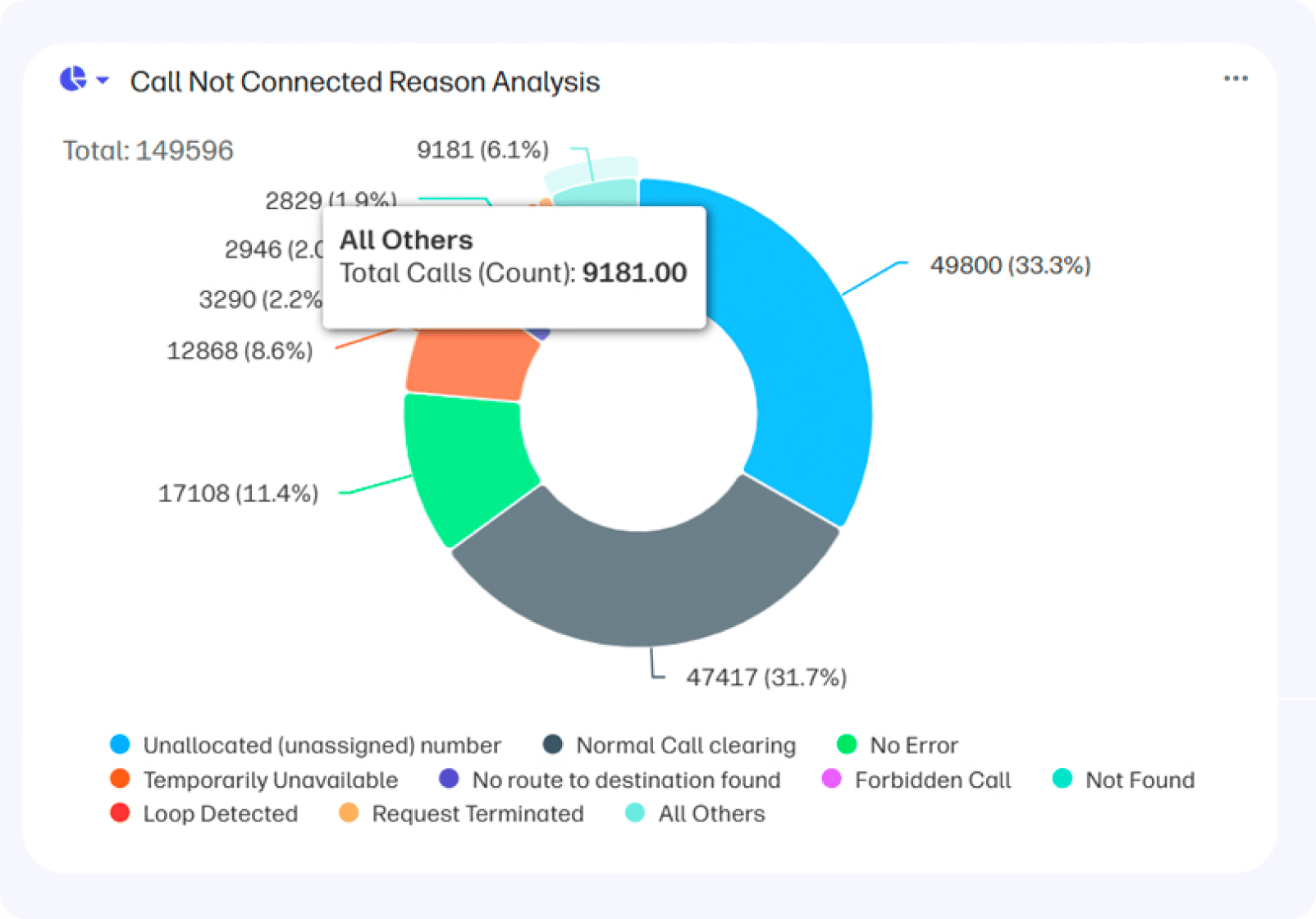1316x919 pixels.
Task: Select the blue Unallocated number legend dot
Action: tap(120, 745)
